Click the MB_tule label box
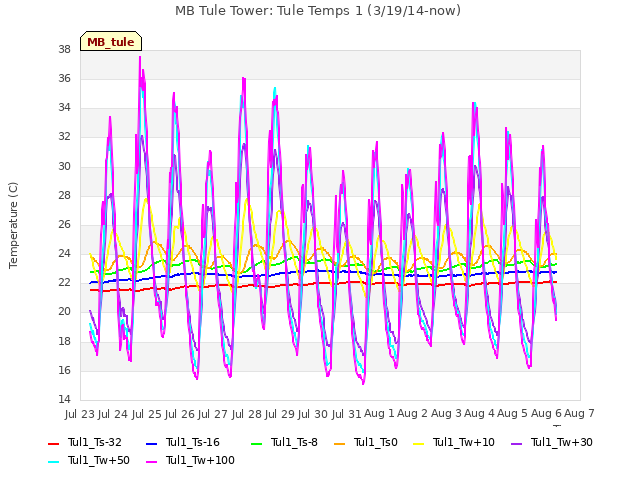The width and height of the screenshot is (640, 480). [x=111, y=41]
